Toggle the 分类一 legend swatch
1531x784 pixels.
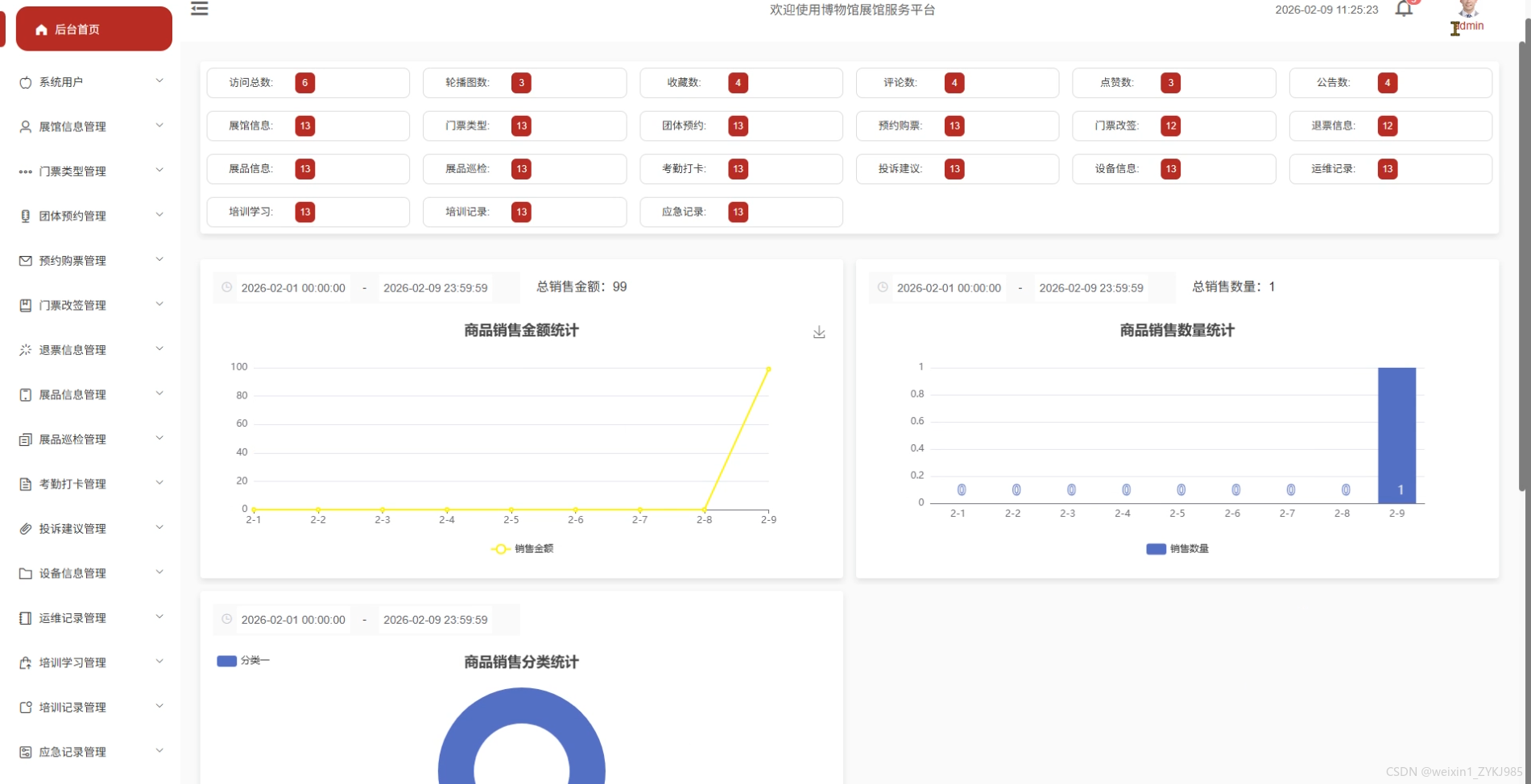[226, 661]
